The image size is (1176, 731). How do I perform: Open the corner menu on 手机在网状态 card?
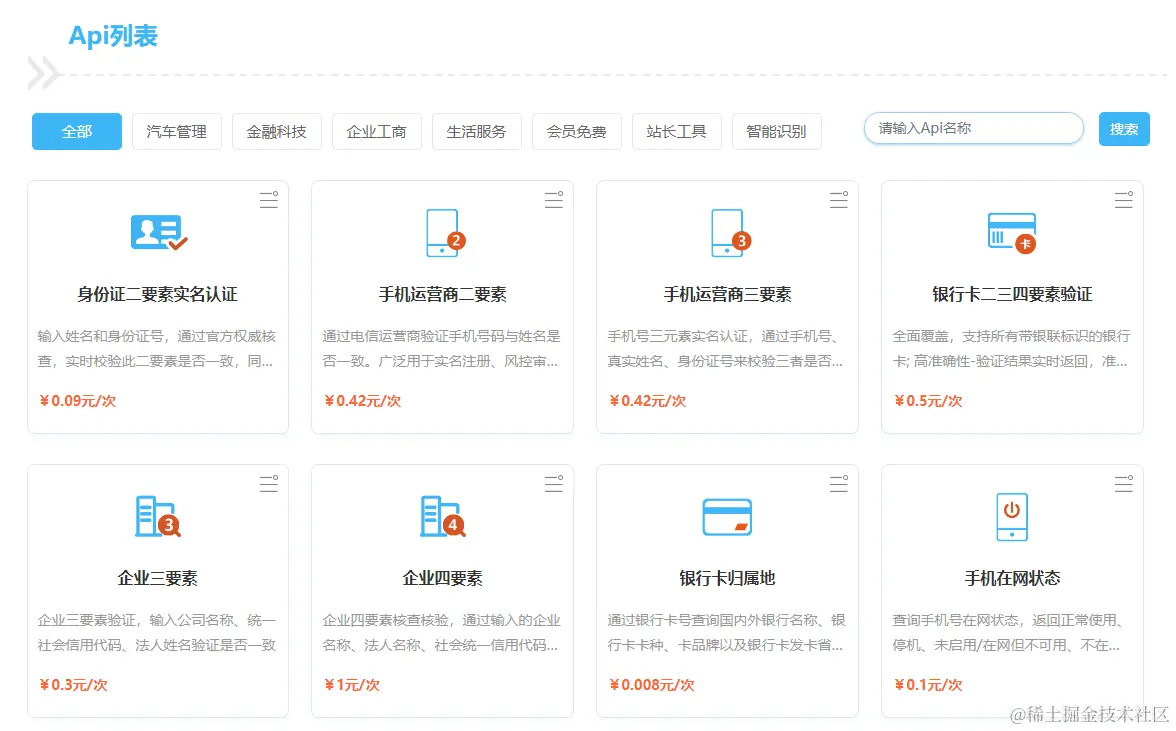coord(1123,484)
